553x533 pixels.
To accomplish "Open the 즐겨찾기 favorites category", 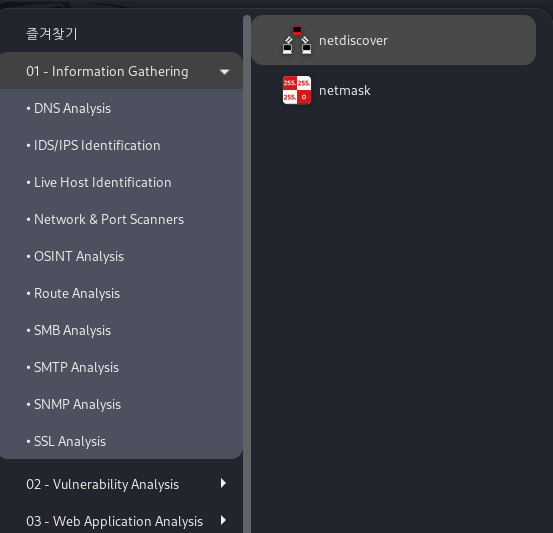I will click(x=121, y=34).
